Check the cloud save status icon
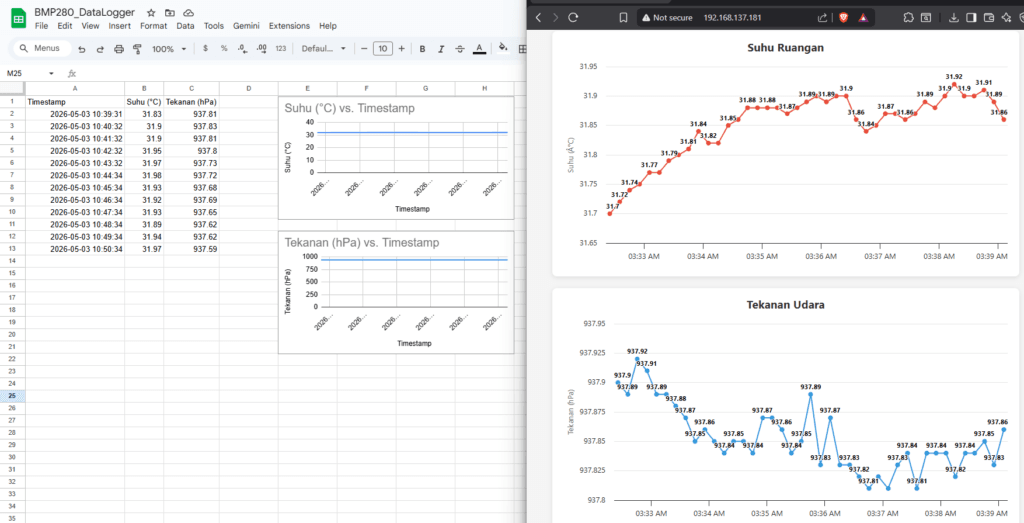1024x523 pixels. point(188,12)
